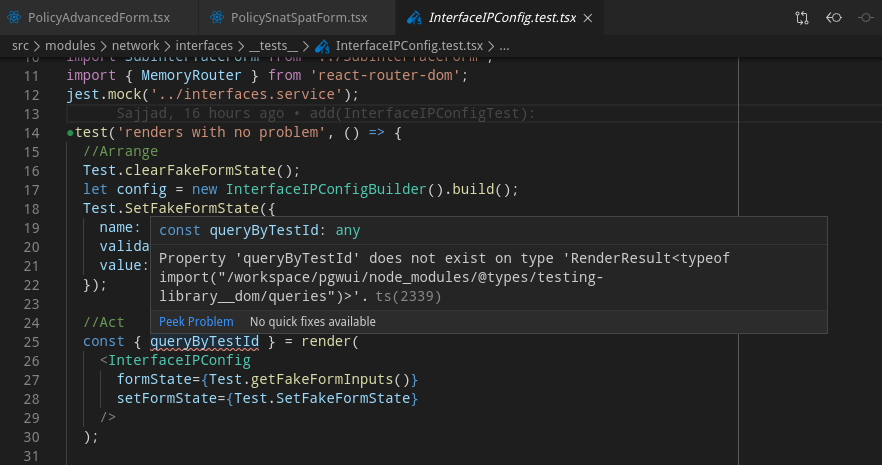Viewport: 882px width, 465px height.
Task: Click 'react-router-dom' string on line 11
Action: tap(385, 75)
